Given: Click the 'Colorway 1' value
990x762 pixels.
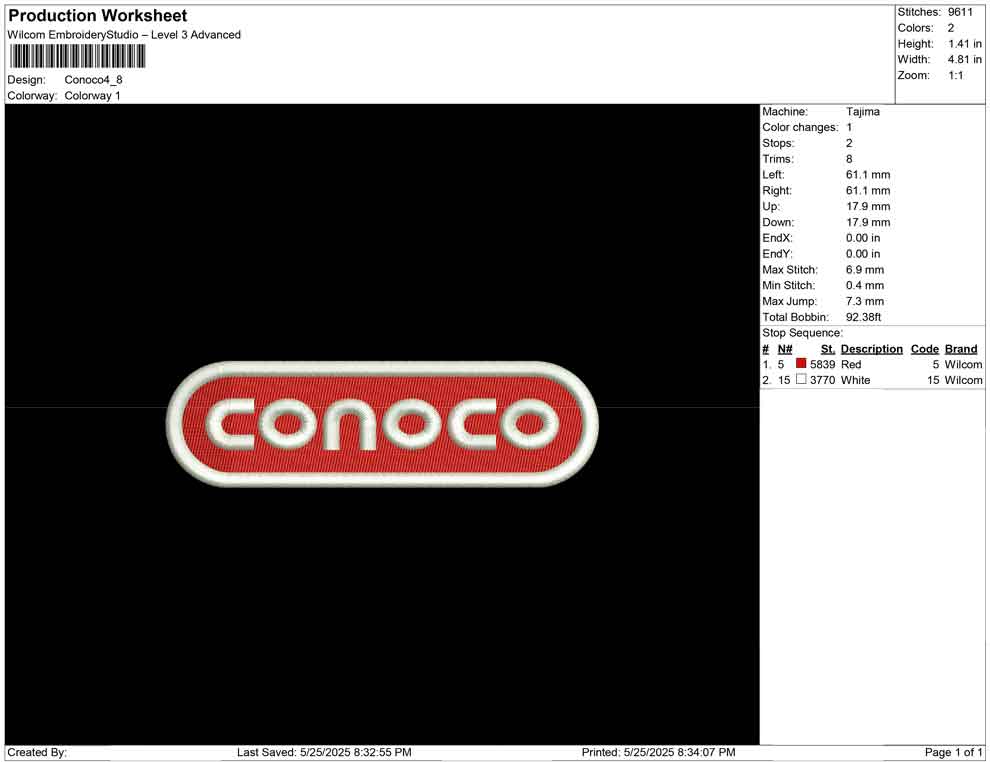Looking at the screenshot, I should 92,95.
